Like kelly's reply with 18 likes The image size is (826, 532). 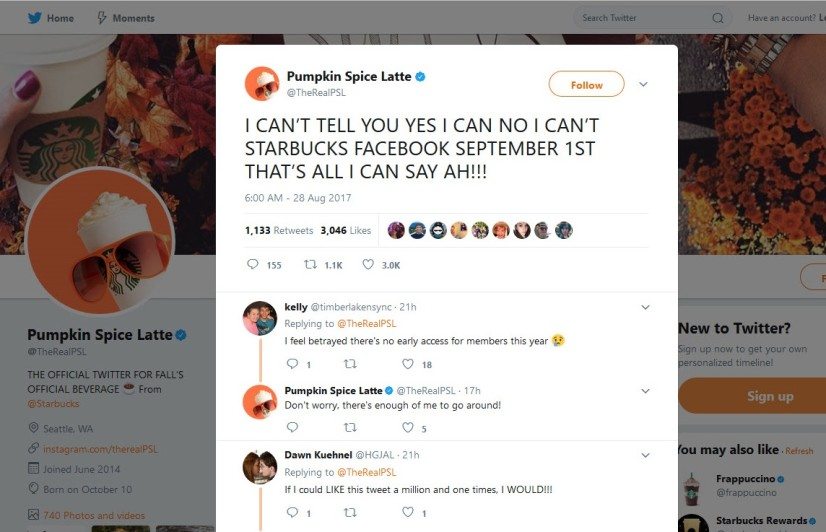(x=408, y=365)
